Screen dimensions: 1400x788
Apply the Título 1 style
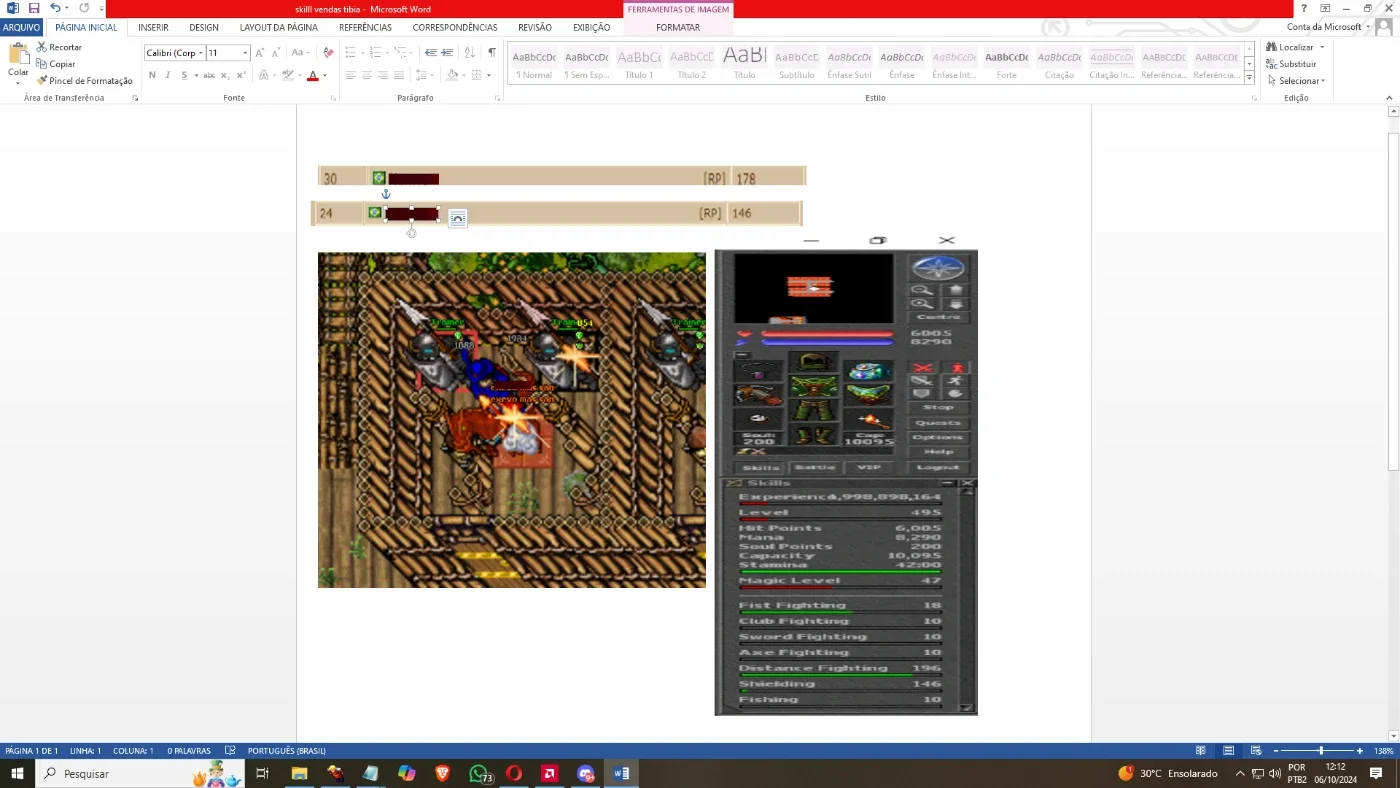(x=639, y=63)
